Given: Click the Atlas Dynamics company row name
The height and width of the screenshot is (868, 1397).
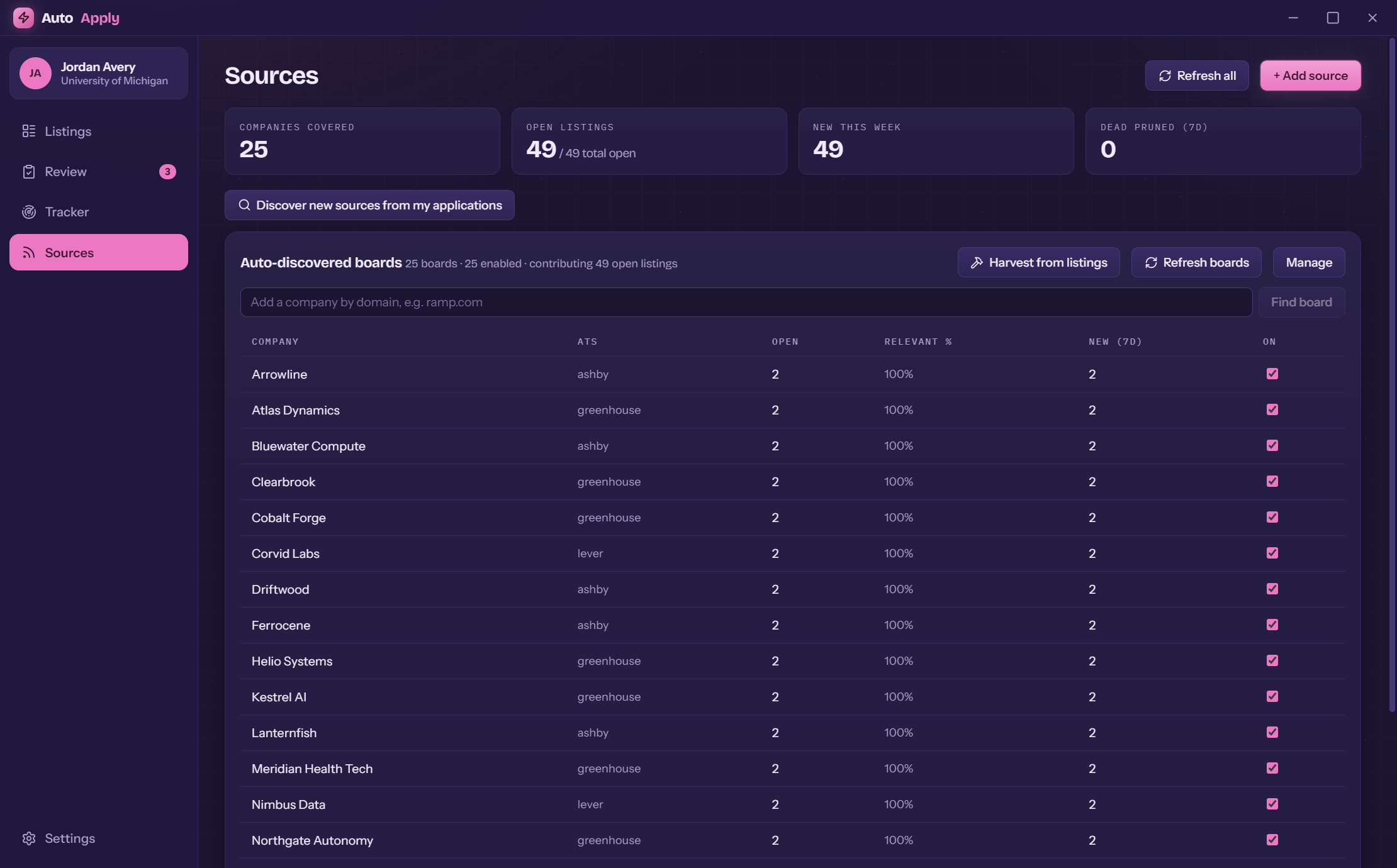Looking at the screenshot, I should pyautogui.click(x=296, y=410).
